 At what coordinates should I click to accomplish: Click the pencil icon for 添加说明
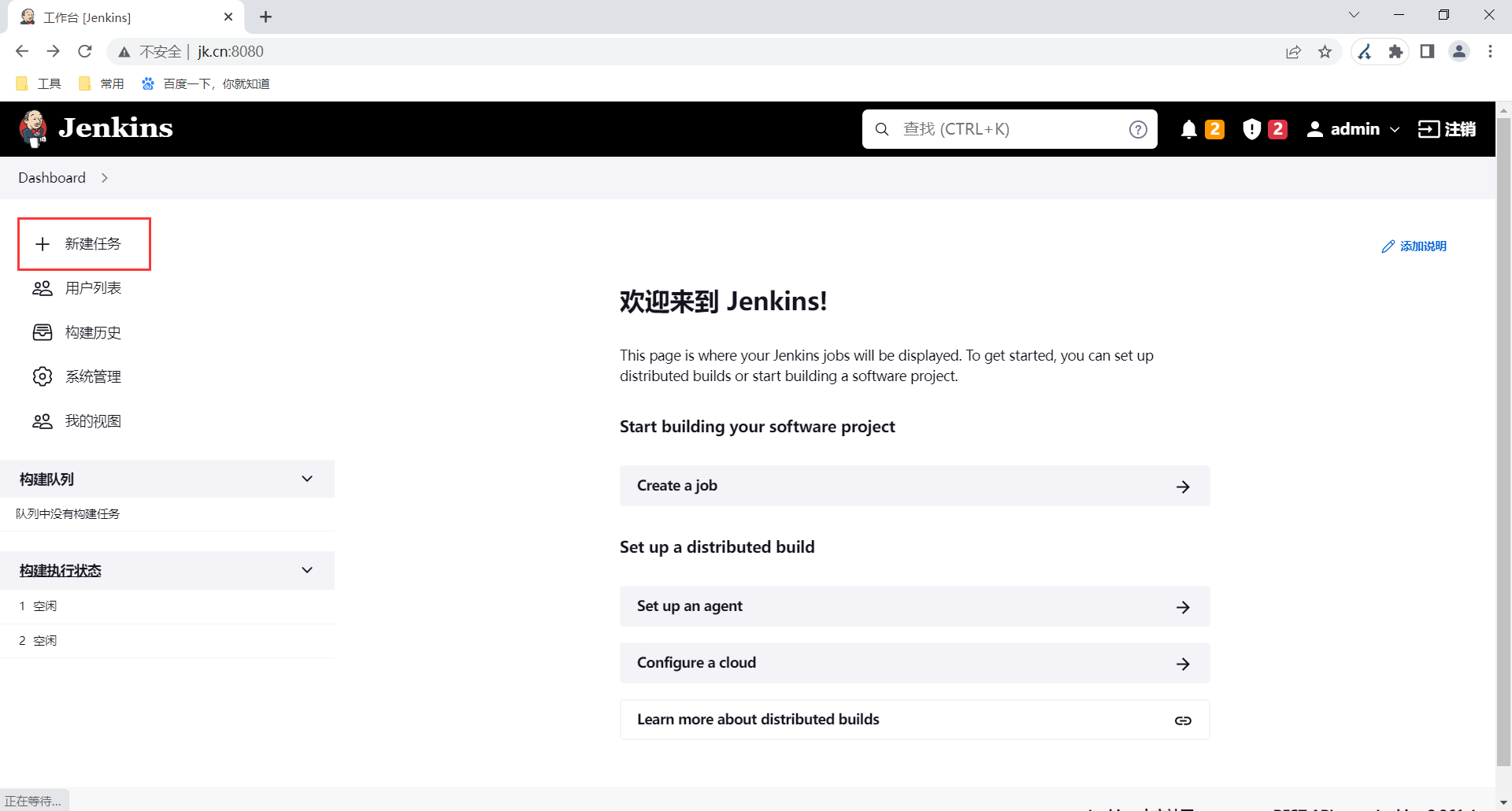[1388, 246]
